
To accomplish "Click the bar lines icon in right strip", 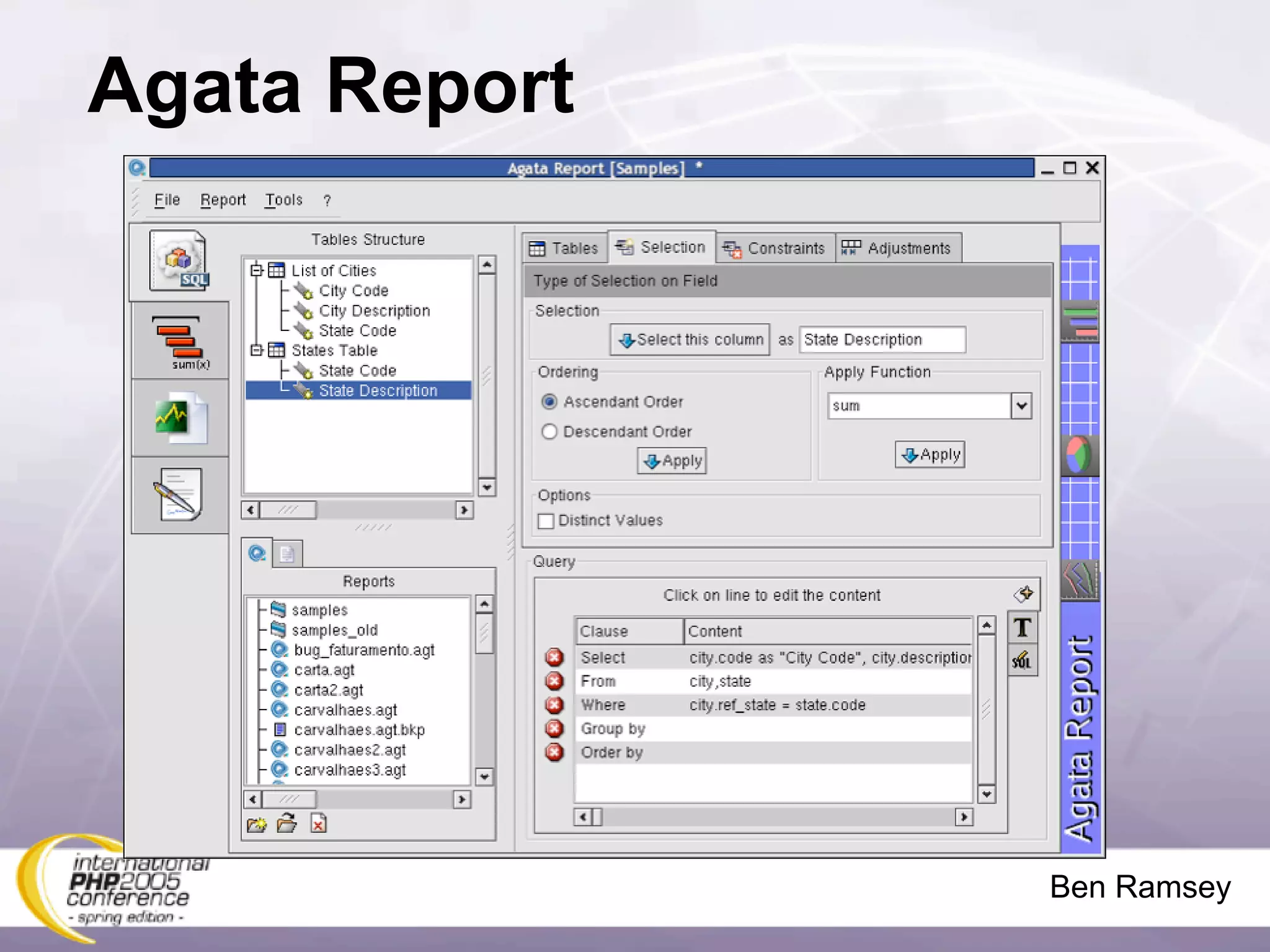I will (1080, 321).
